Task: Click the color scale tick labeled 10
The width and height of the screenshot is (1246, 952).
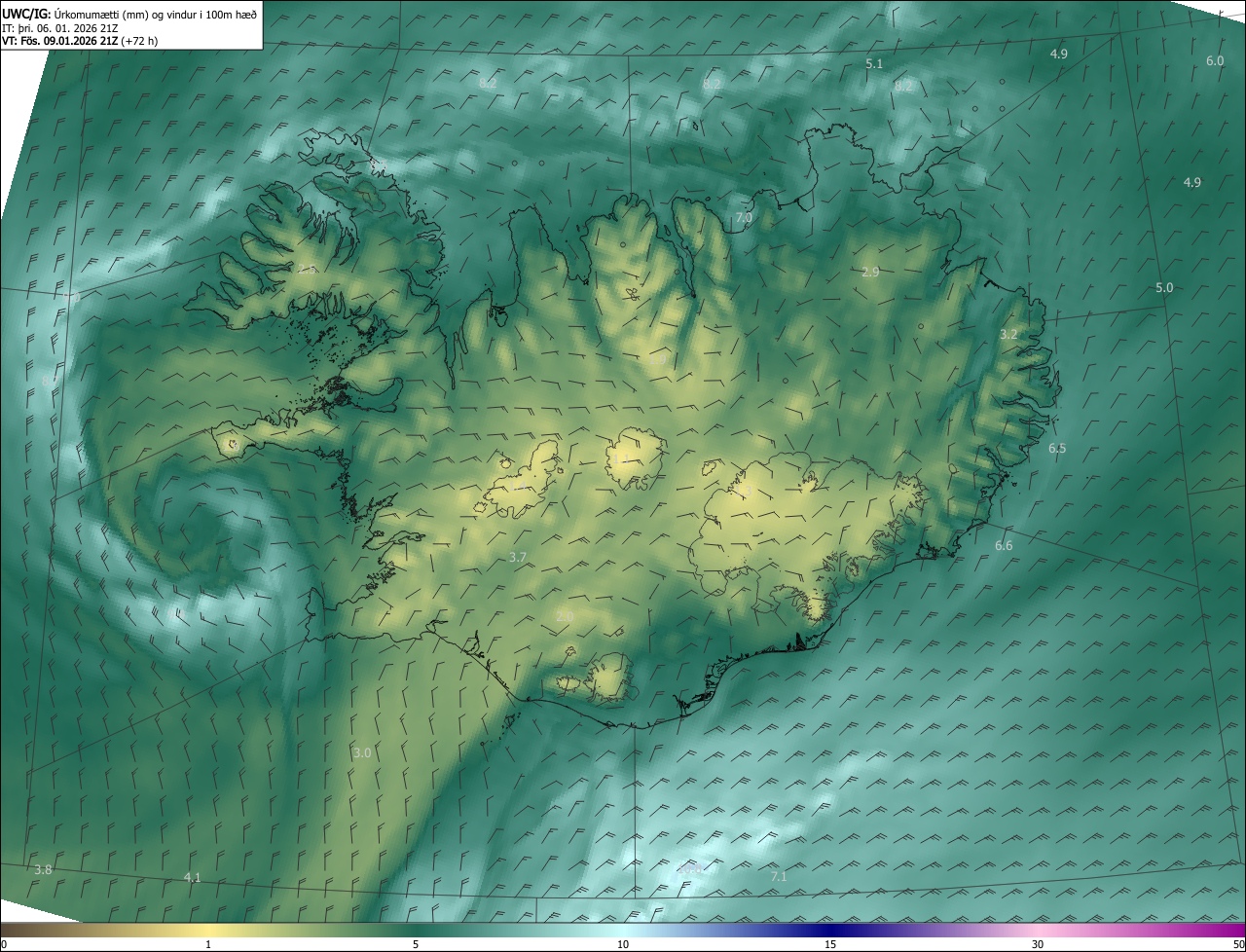Action: [x=623, y=945]
